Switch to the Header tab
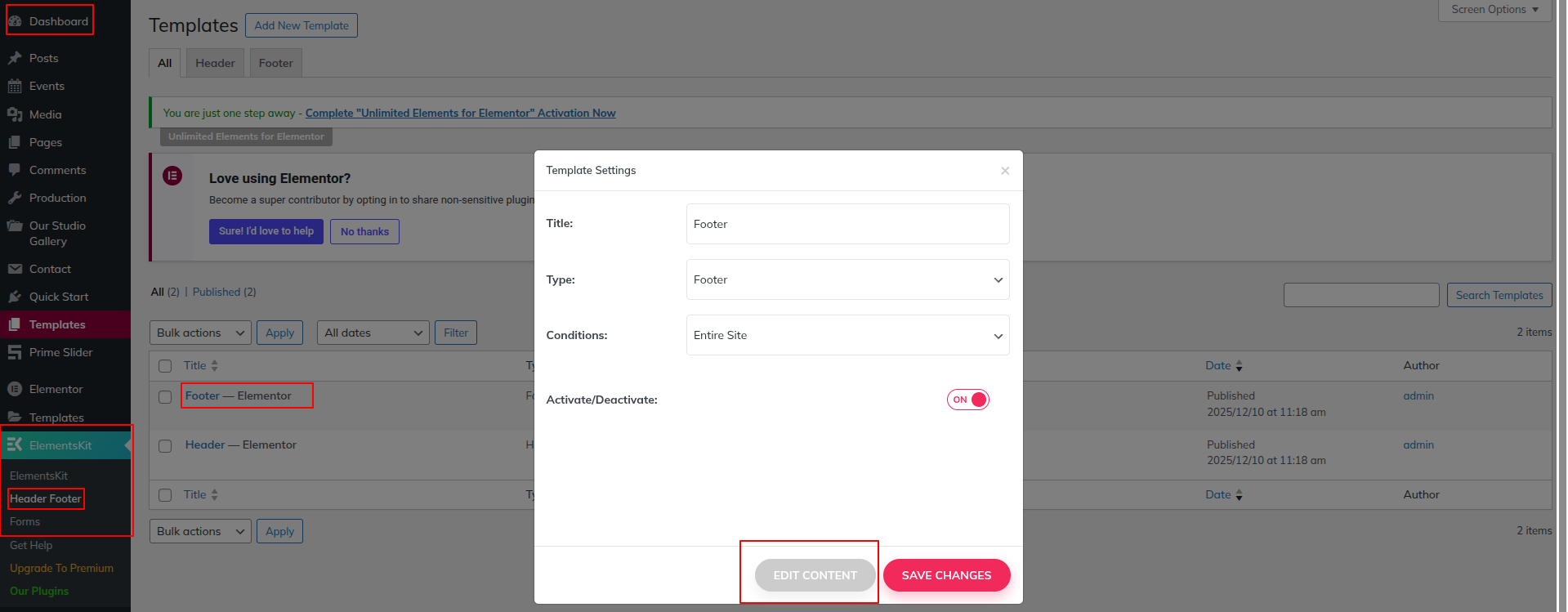The height and width of the screenshot is (612, 1568). 215,63
